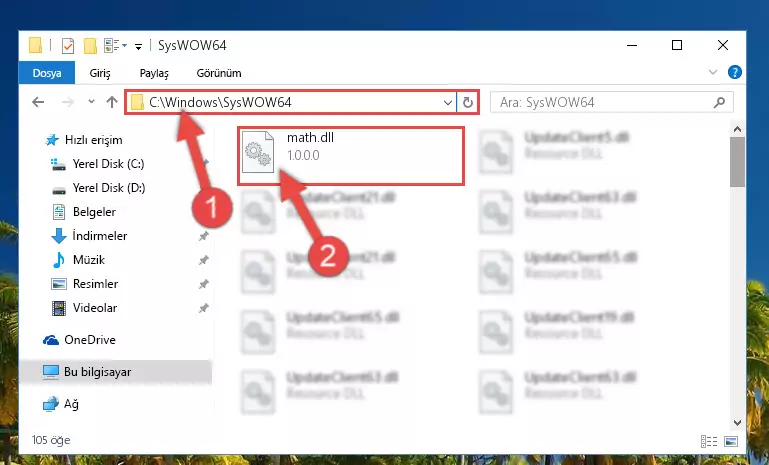This screenshot has height=465, width=769.
Task: Expand the ribbon with the chevron
Action: [x=713, y=73]
